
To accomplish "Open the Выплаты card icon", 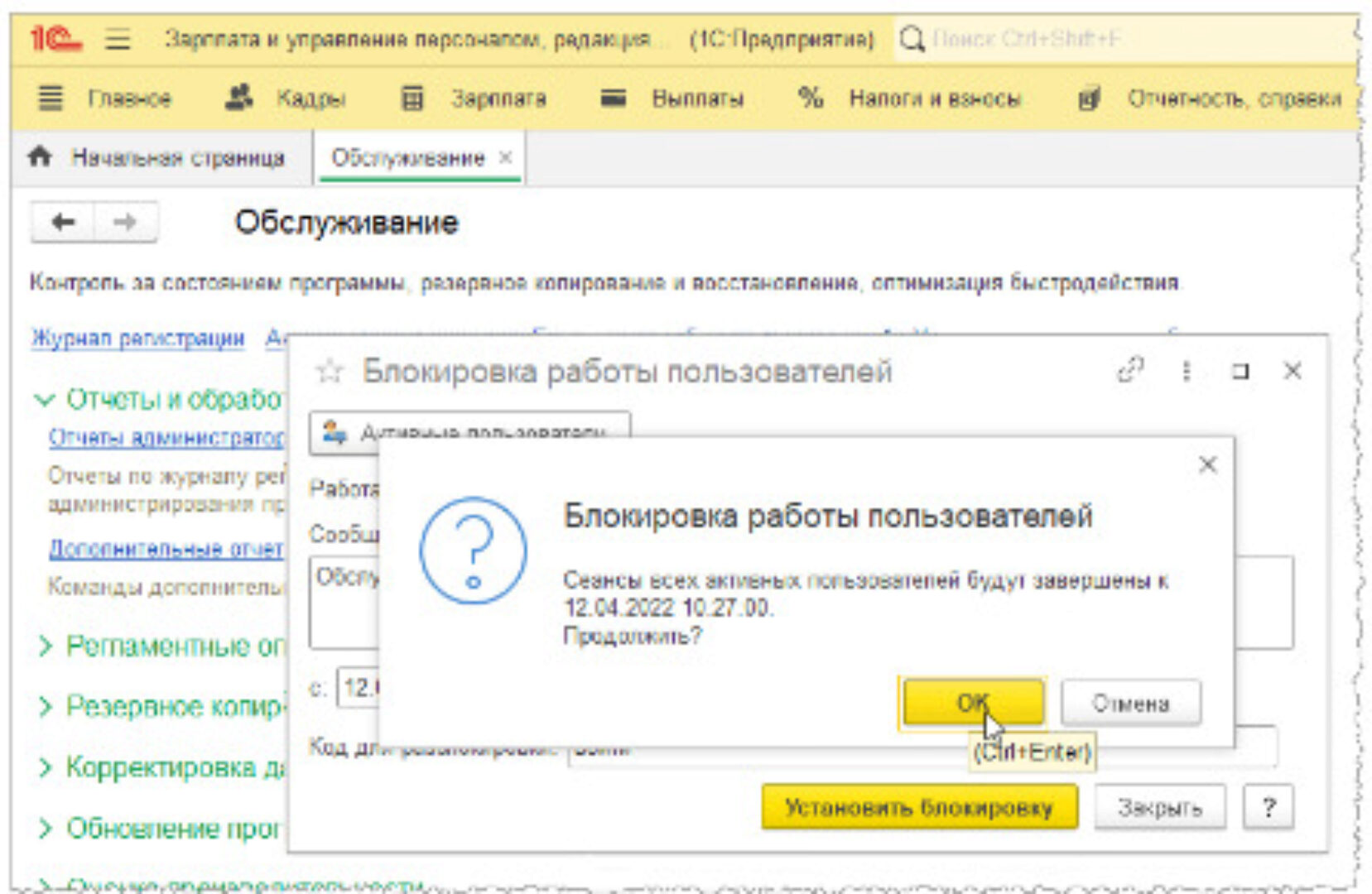I will [x=613, y=99].
